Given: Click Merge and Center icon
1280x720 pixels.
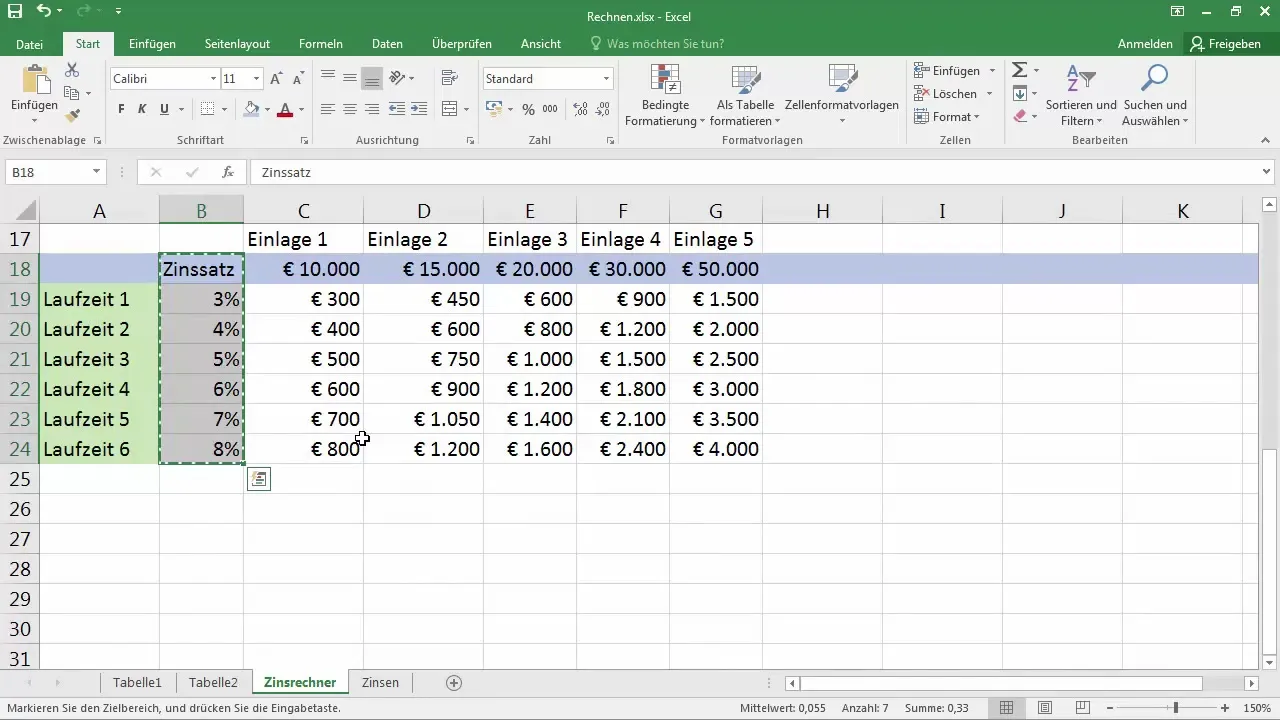Looking at the screenshot, I should [448, 109].
